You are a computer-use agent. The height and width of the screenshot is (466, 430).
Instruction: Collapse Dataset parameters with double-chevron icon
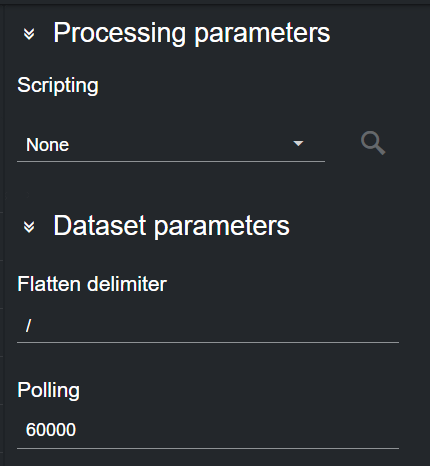[x=29, y=227]
